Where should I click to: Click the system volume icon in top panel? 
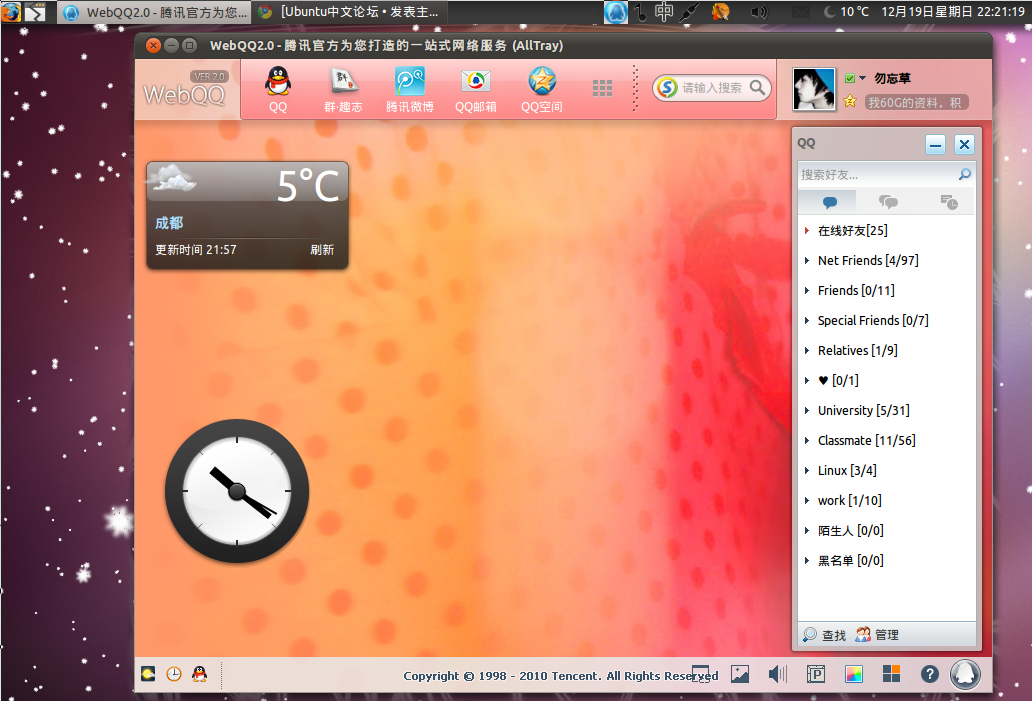pos(759,12)
